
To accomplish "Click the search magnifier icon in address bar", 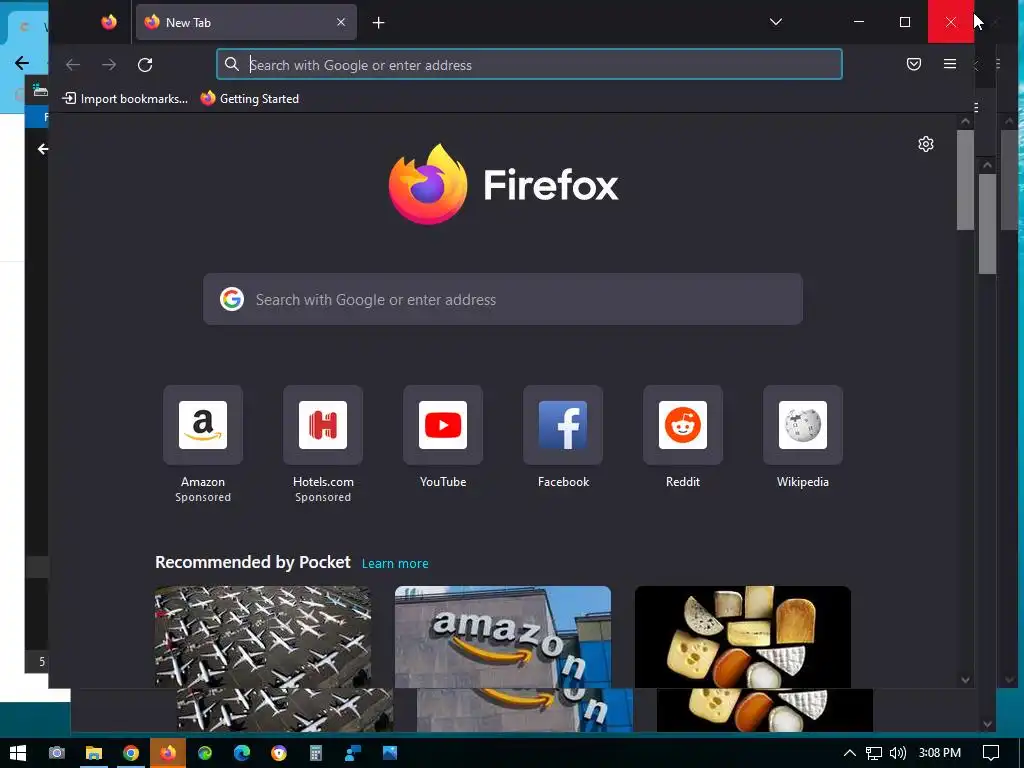I will (232, 64).
